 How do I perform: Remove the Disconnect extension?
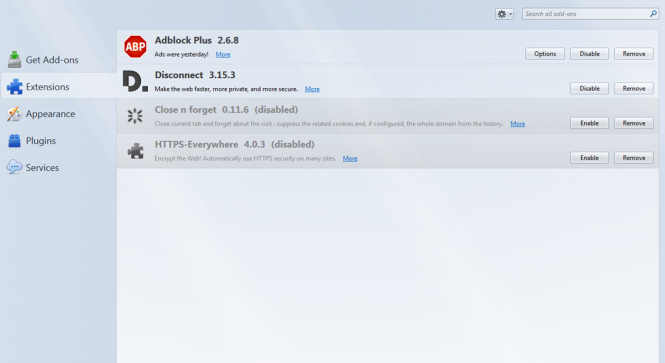[634, 89]
